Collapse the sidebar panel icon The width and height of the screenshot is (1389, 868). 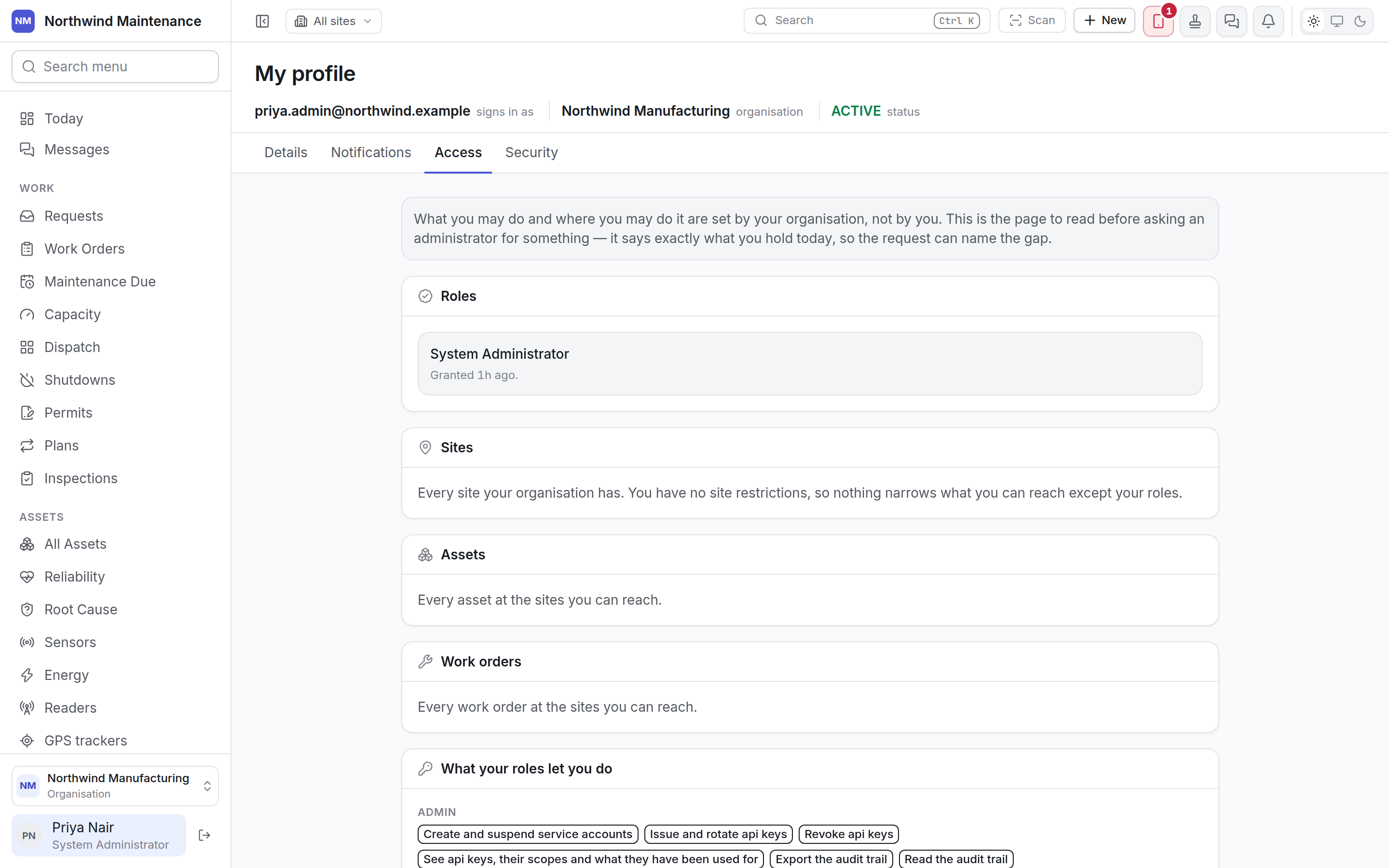coord(262,21)
